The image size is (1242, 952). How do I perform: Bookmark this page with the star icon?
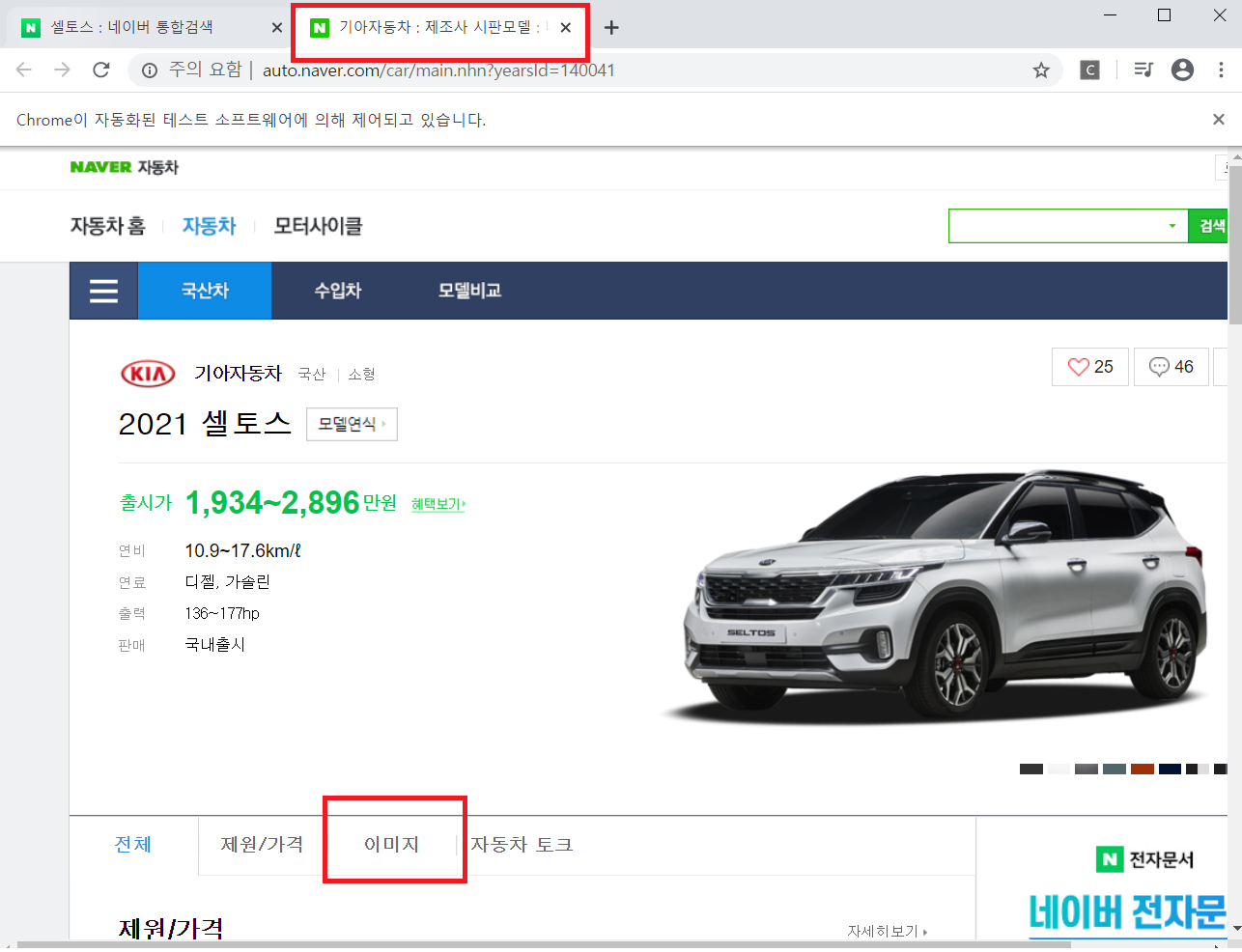(x=1041, y=70)
